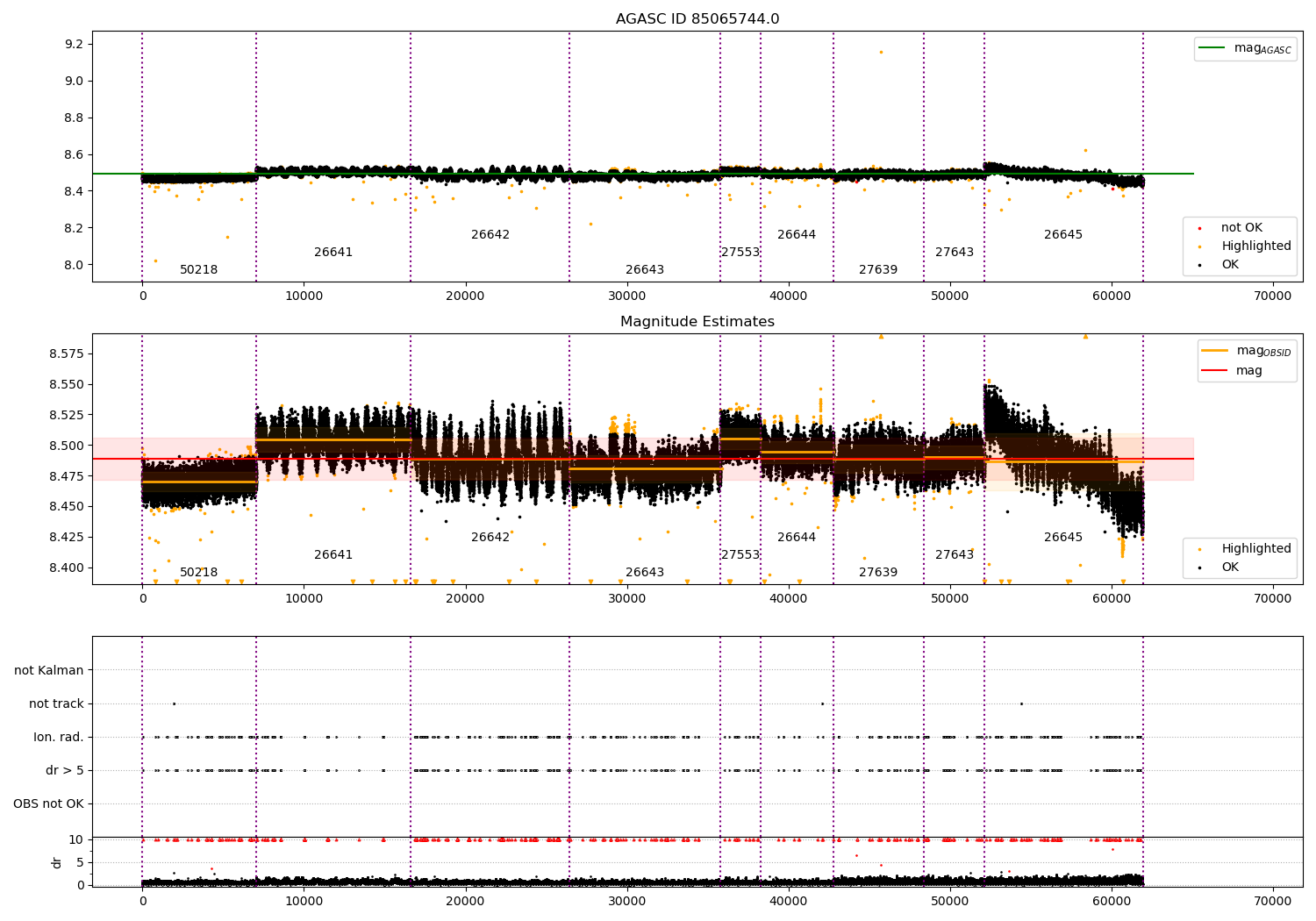Click OBSID label 27553 in top panel
This screenshot has height=921, width=1316.
tap(740, 253)
